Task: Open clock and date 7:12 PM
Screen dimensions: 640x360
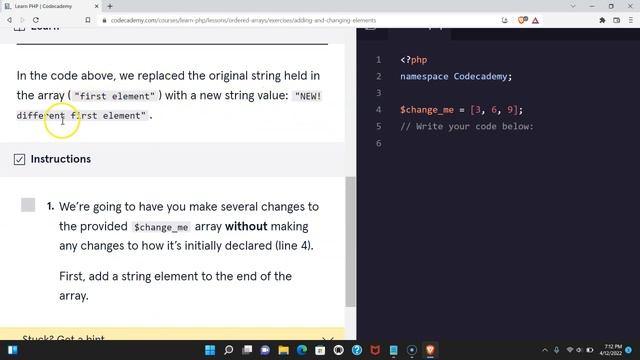Action: 611,350
